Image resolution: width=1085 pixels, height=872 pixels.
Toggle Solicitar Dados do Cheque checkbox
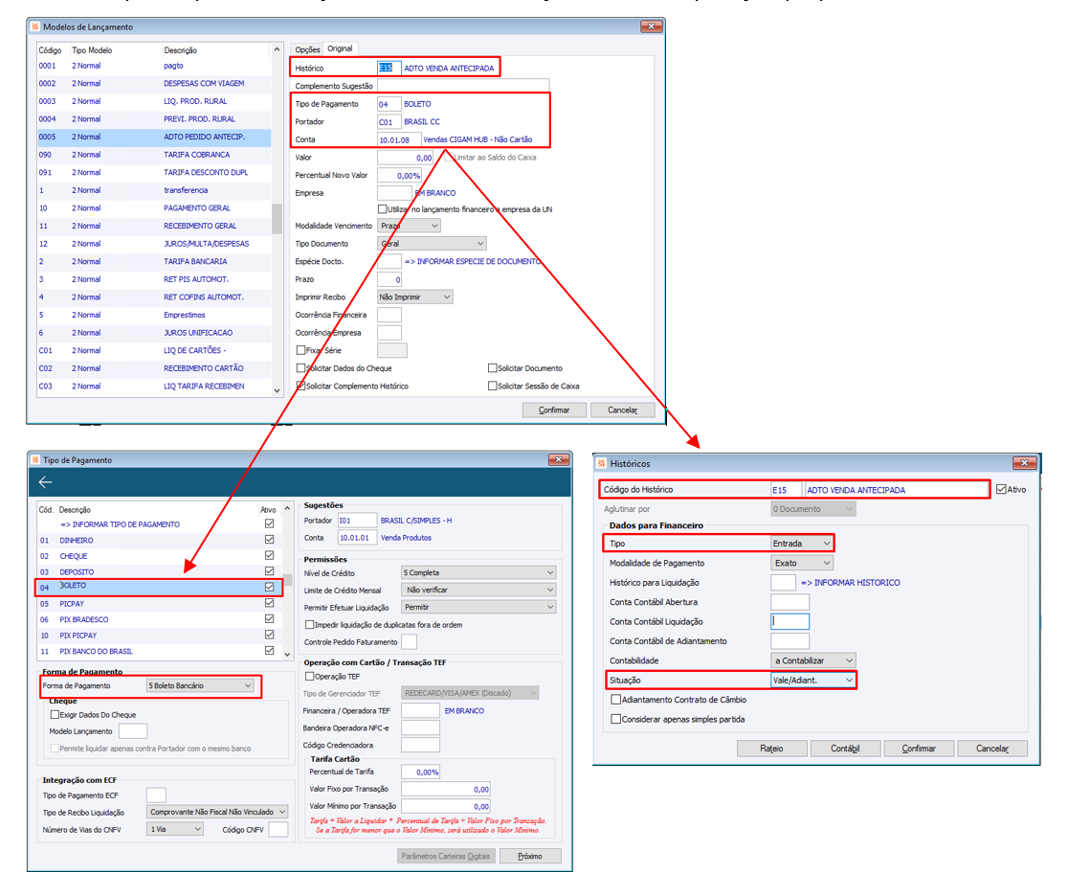pos(300,368)
